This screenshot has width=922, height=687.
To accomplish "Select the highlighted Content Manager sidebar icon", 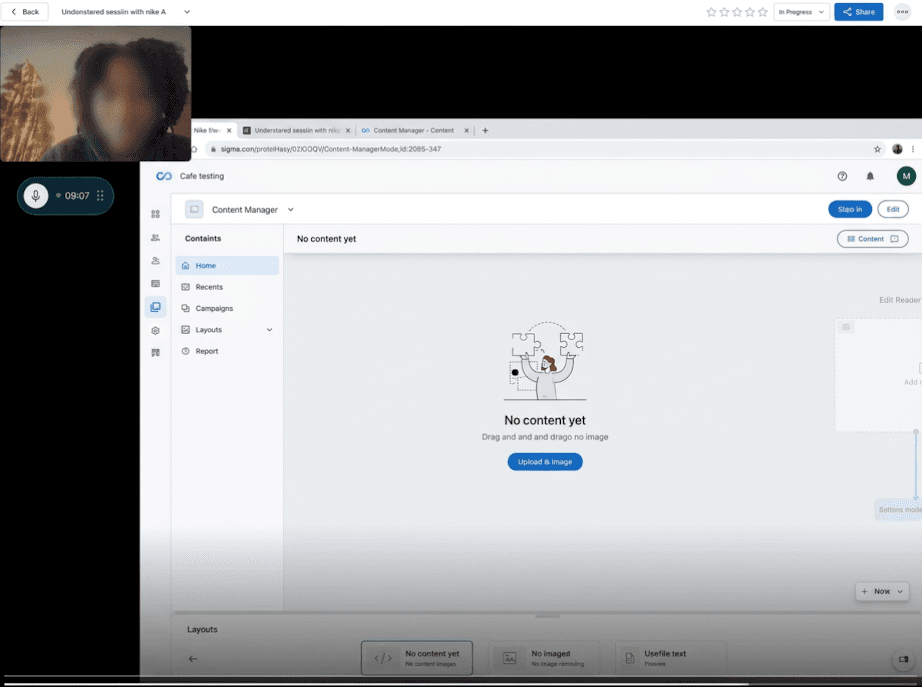I will [156, 307].
